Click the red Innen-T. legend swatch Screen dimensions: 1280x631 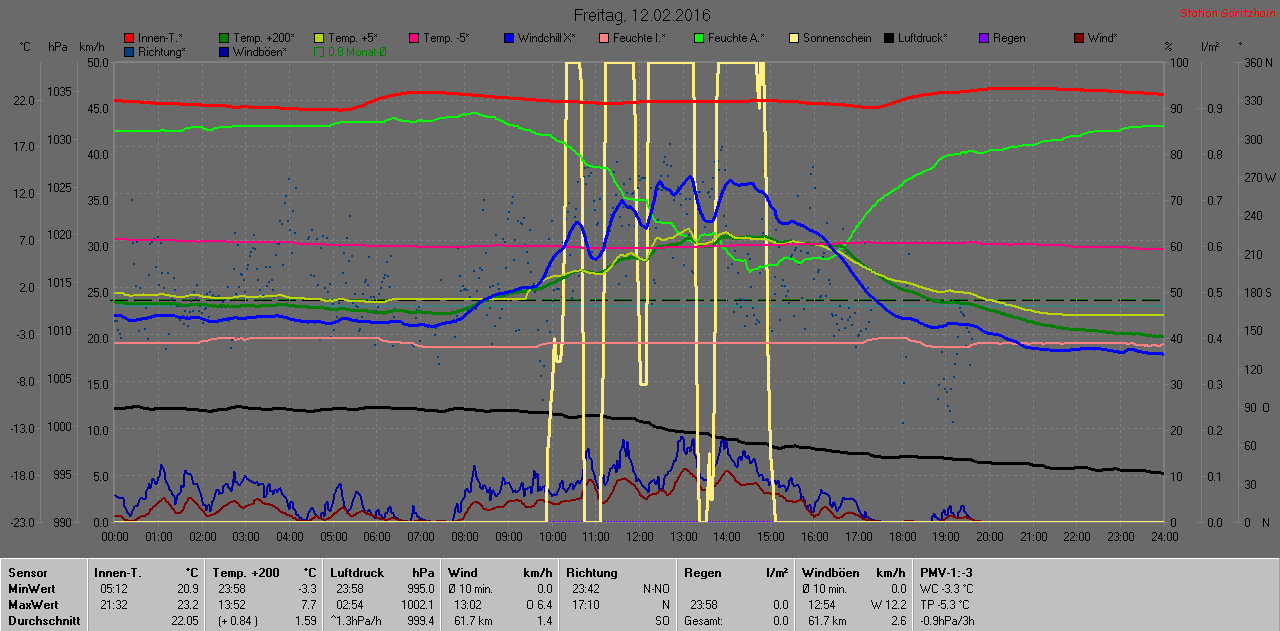coord(129,38)
